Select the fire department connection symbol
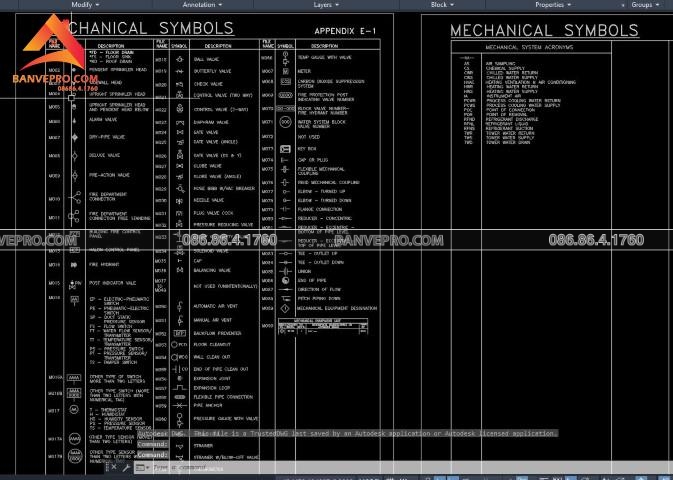Image resolution: width=673 pixels, height=480 pixels. (75, 197)
